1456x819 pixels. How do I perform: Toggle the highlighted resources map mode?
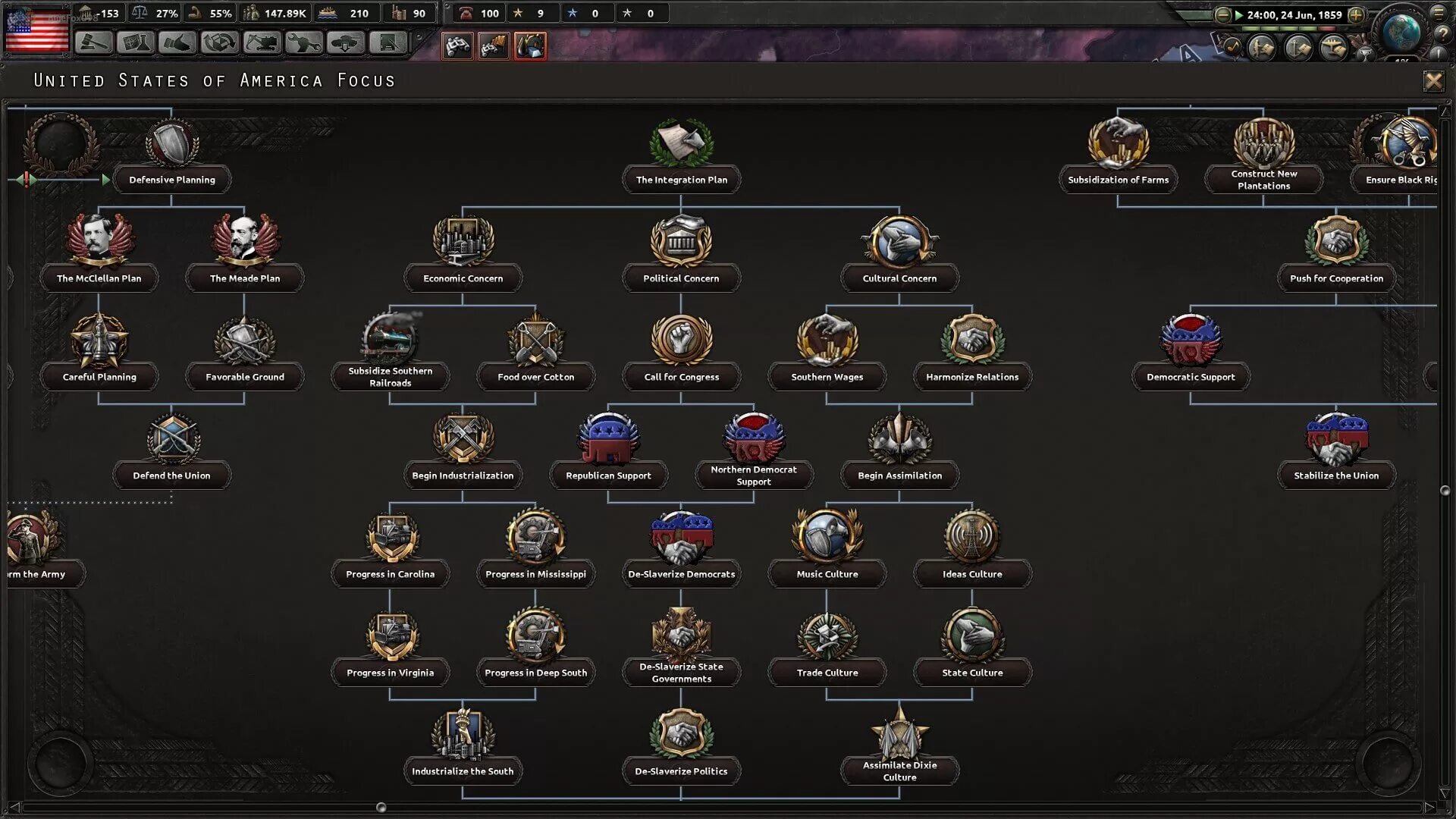pos(530,46)
